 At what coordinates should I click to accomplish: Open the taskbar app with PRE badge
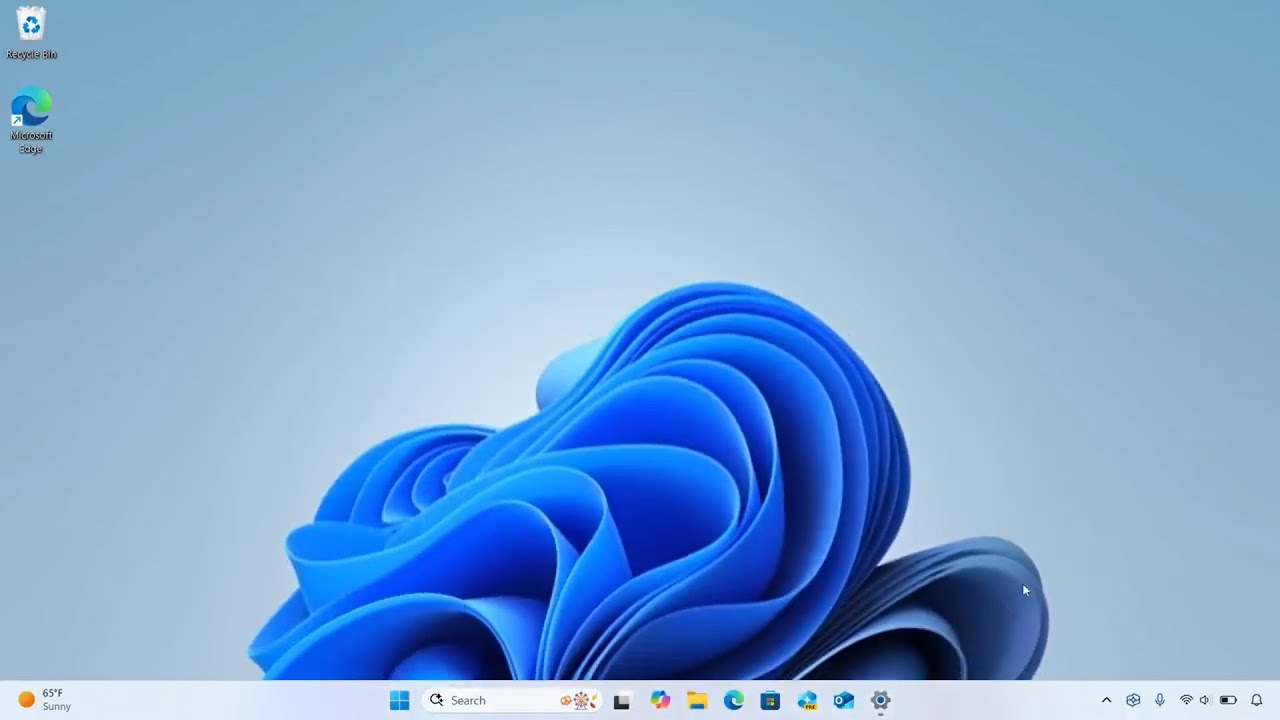tap(807, 700)
